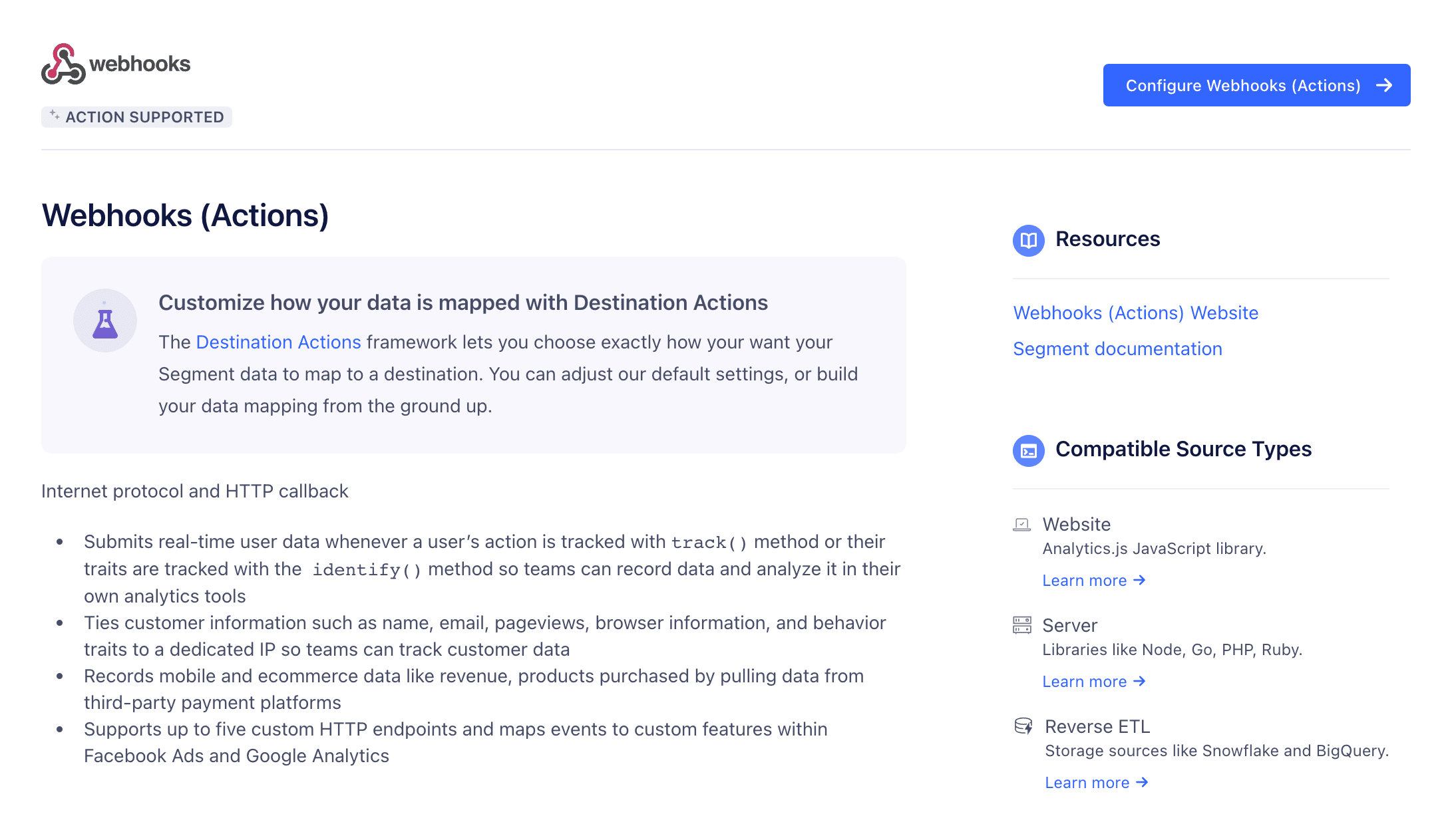Click the arrow inside Configure Webhooks button
Viewport: 1456px width, 822px height.
coord(1385,85)
